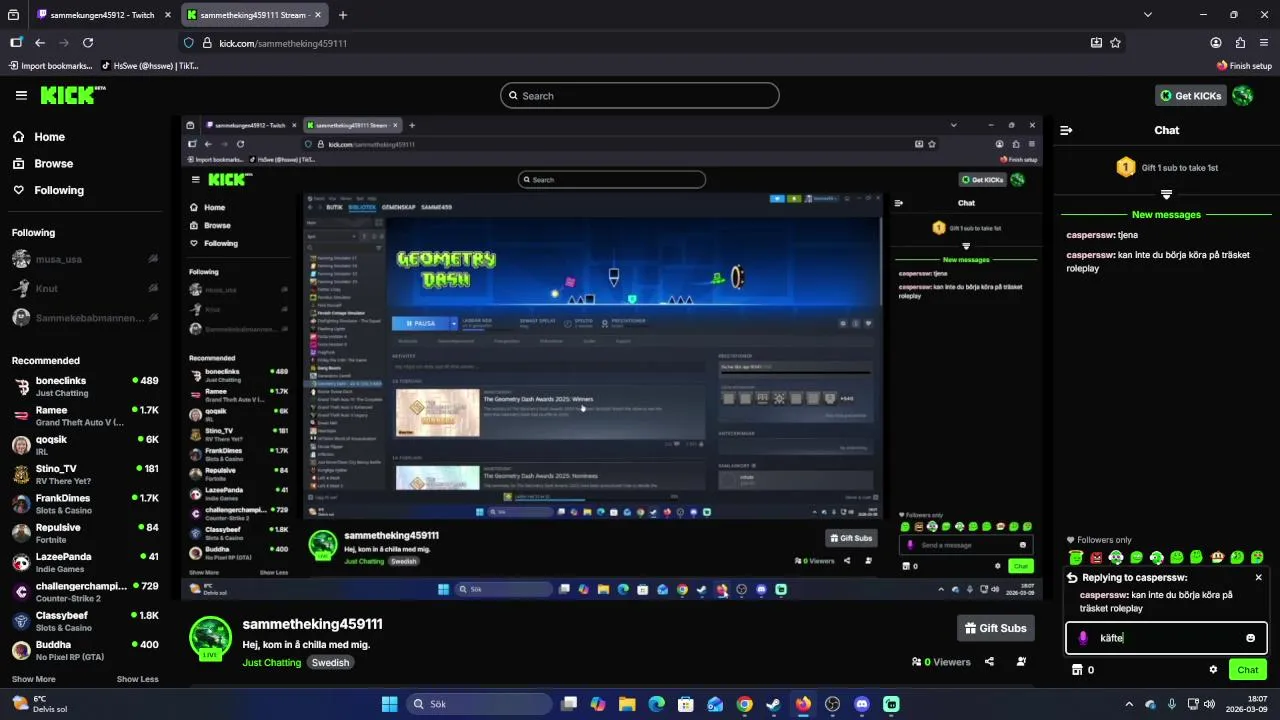
Task: Open the hamburger sidebar menu next to KICK logo
Action: click(21, 95)
